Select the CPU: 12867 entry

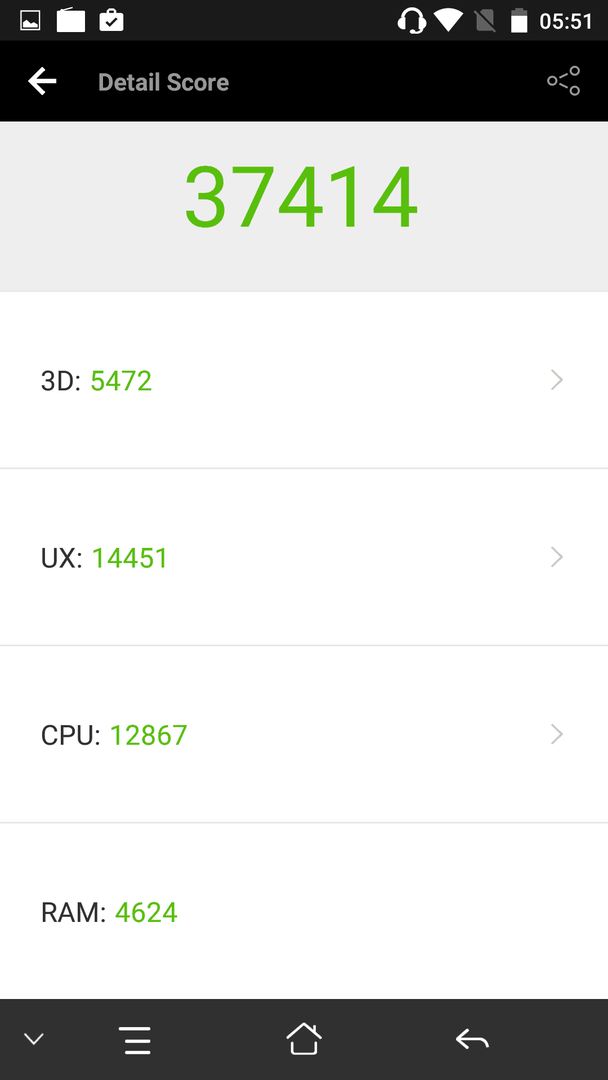click(304, 734)
